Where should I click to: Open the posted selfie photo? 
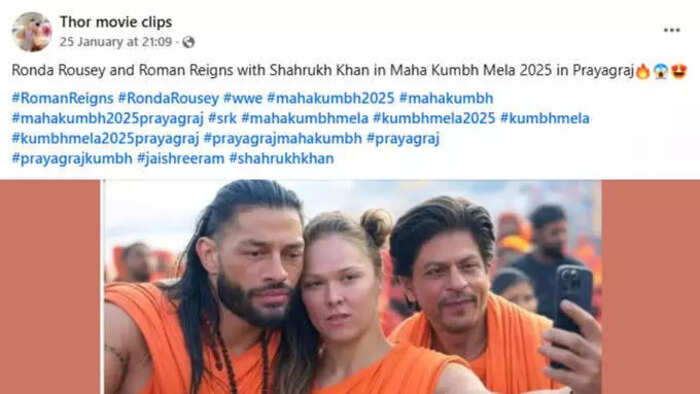click(x=353, y=287)
